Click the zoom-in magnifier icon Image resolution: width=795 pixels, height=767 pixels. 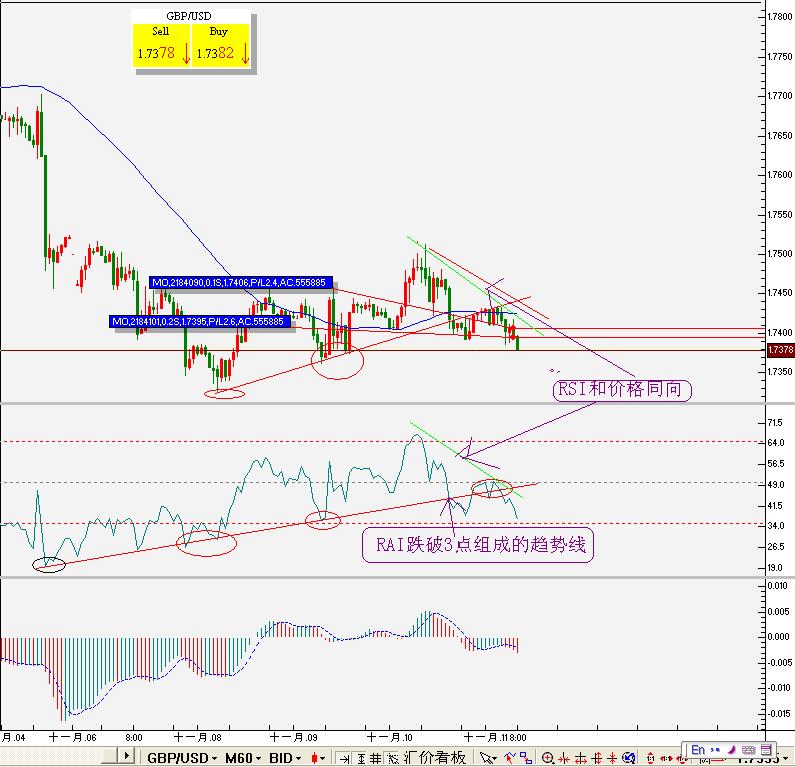[548, 758]
